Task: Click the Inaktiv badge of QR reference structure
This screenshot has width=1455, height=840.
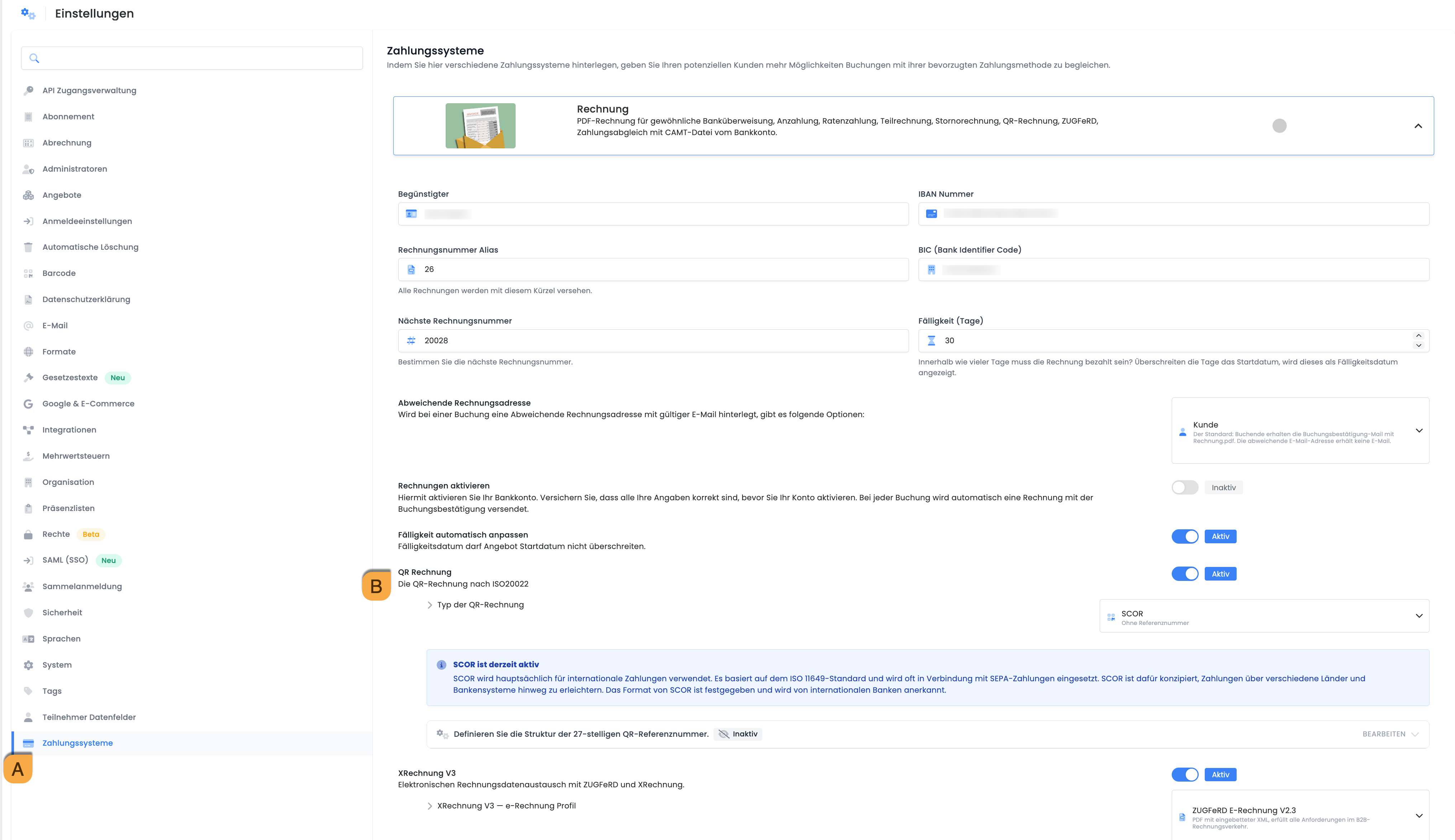Action: point(738,734)
